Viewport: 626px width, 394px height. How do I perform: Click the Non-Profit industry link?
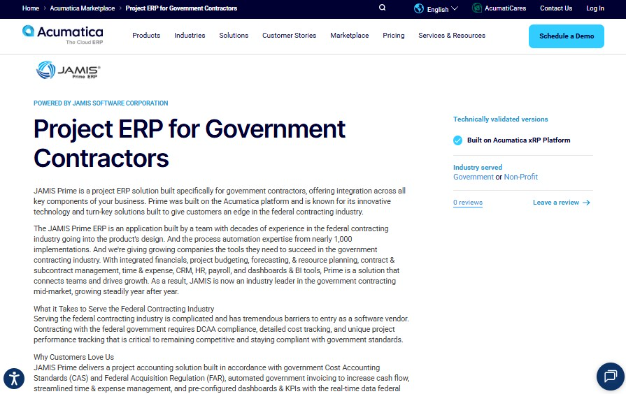pos(521,177)
